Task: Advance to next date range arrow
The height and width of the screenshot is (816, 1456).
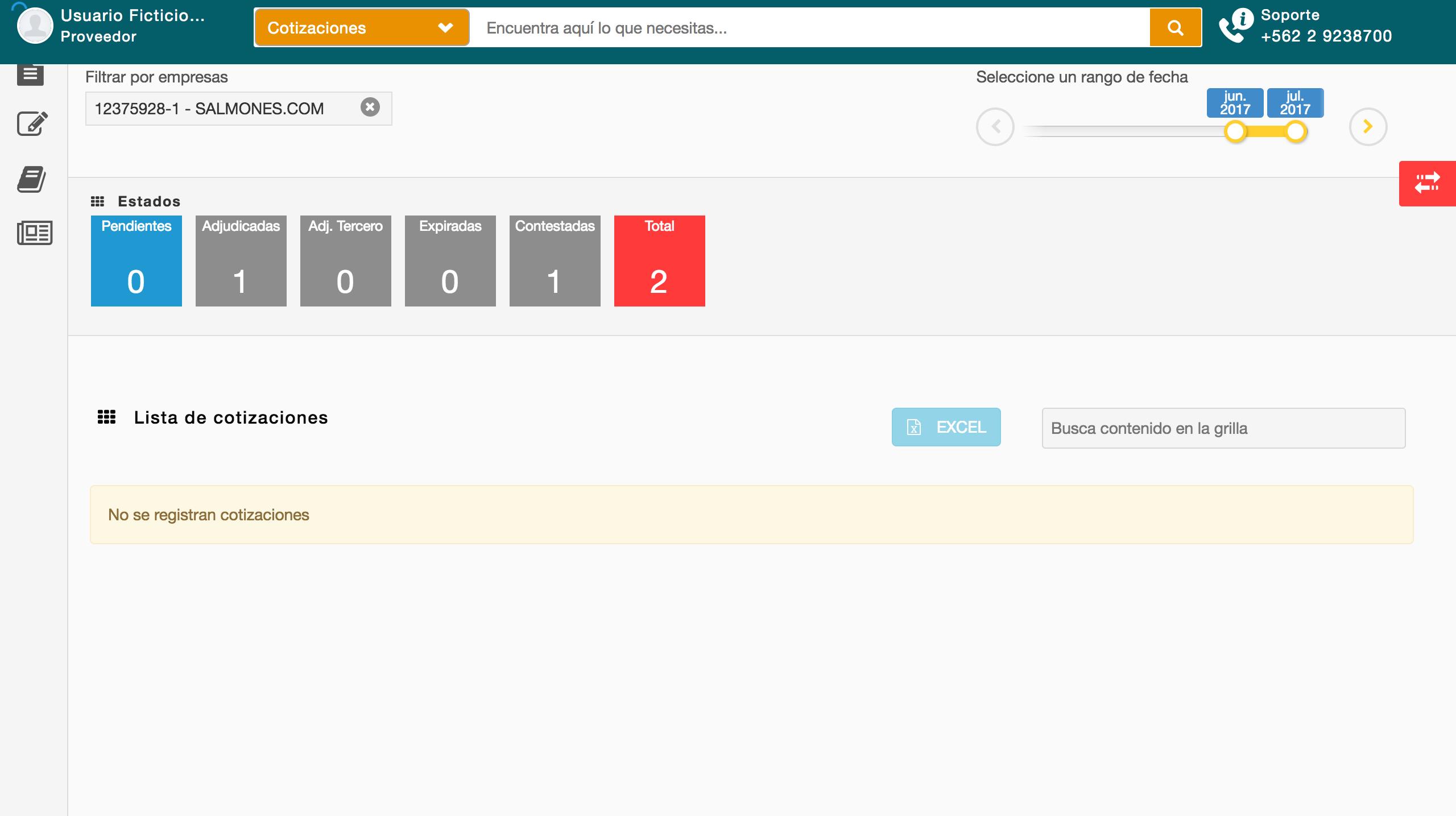Action: (1368, 126)
